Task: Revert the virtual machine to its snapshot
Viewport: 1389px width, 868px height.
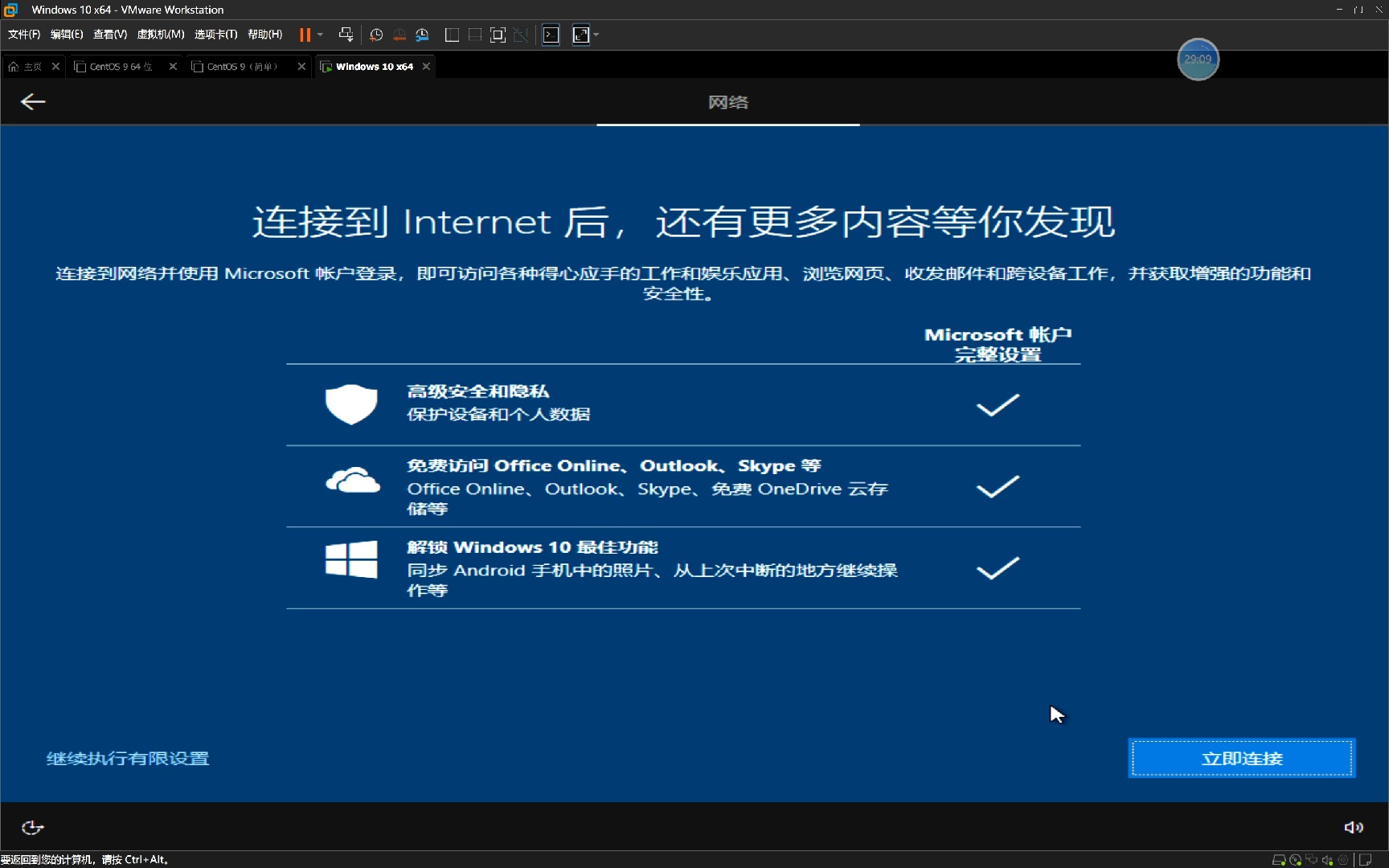Action: coord(399,35)
